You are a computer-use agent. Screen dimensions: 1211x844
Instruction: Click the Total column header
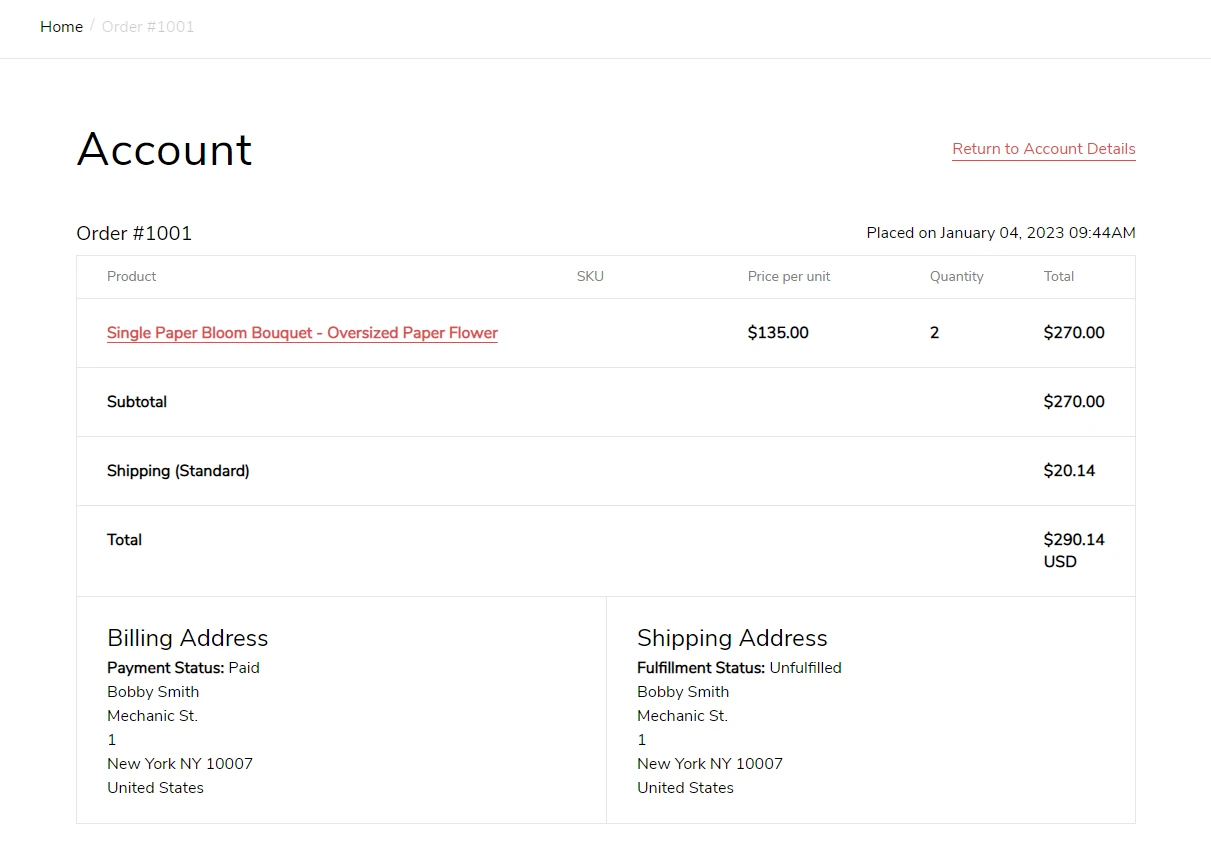(1059, 276)
